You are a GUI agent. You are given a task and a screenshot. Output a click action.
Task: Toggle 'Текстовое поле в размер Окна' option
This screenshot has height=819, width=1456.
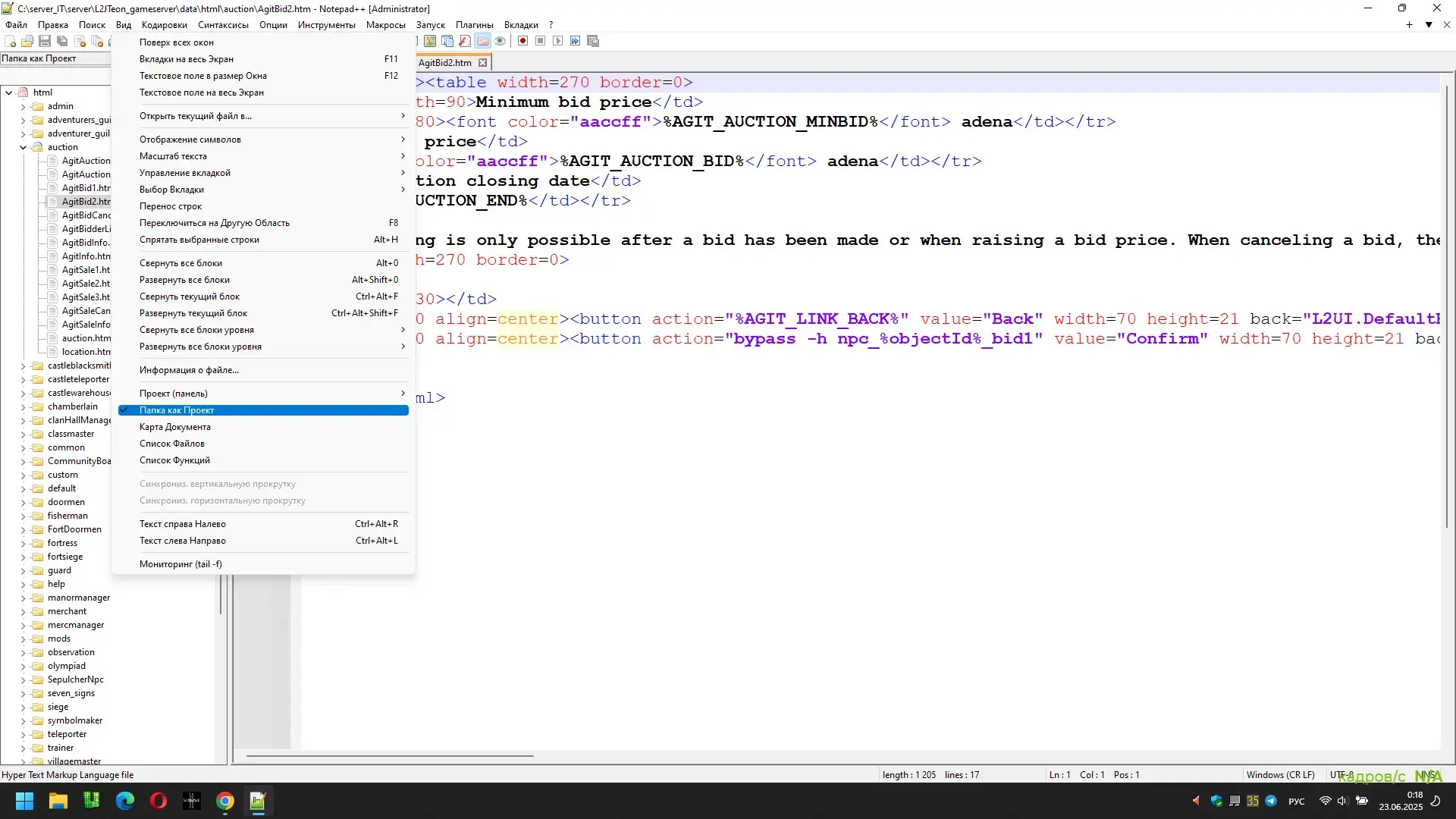263,76
